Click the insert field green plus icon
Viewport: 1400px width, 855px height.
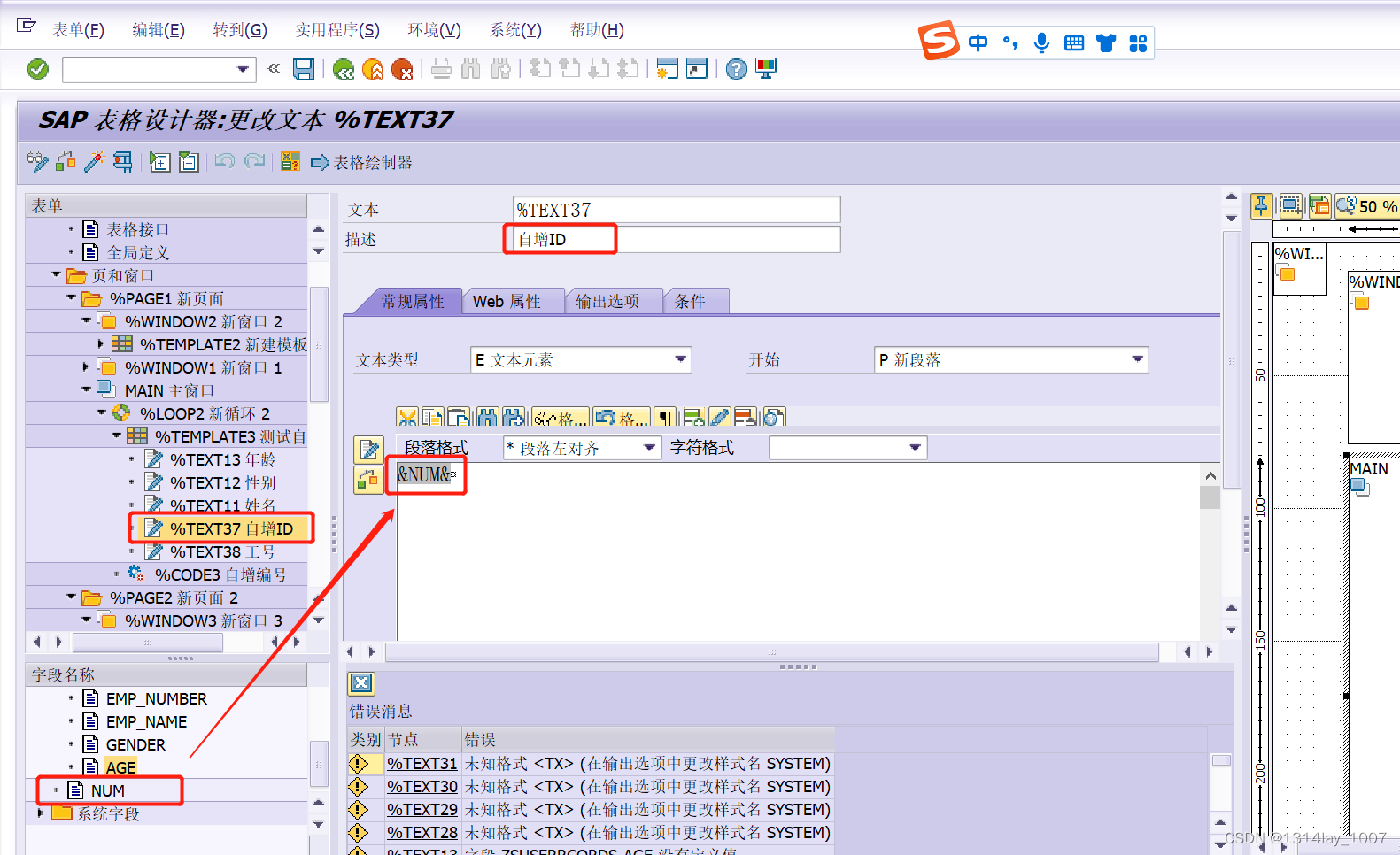pyautogui.click(x=693, y=417)
